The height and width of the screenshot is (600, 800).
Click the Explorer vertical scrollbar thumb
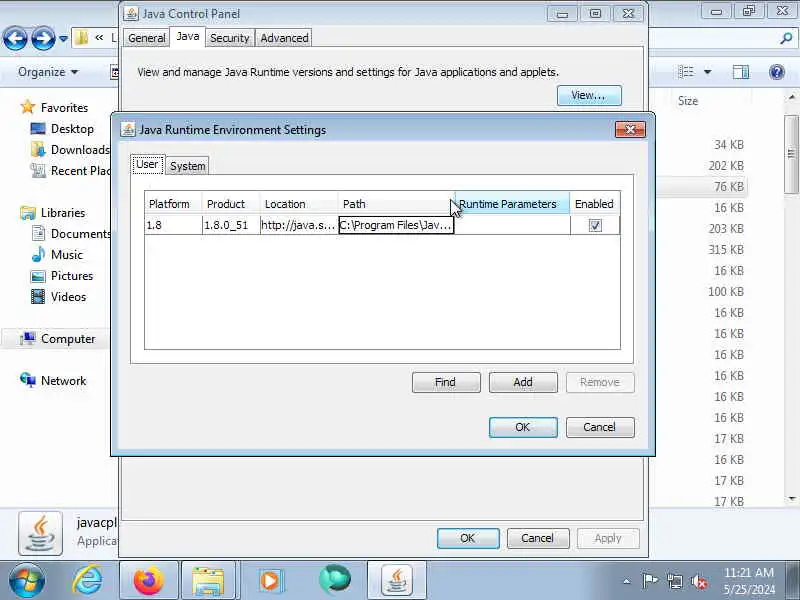792,154
